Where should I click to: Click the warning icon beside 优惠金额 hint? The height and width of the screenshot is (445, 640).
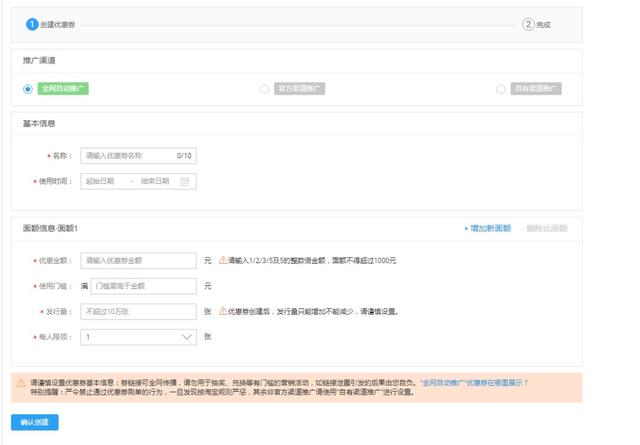tap(223, 260)
